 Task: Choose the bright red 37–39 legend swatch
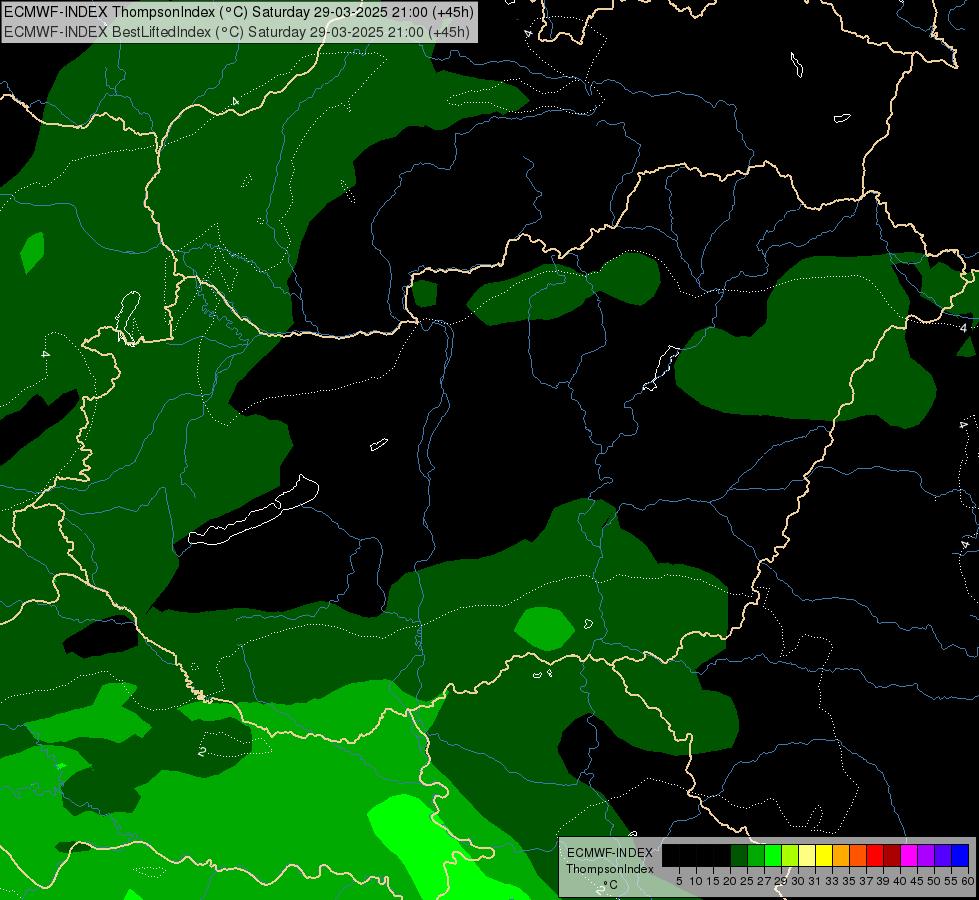[x=875, y=855]
